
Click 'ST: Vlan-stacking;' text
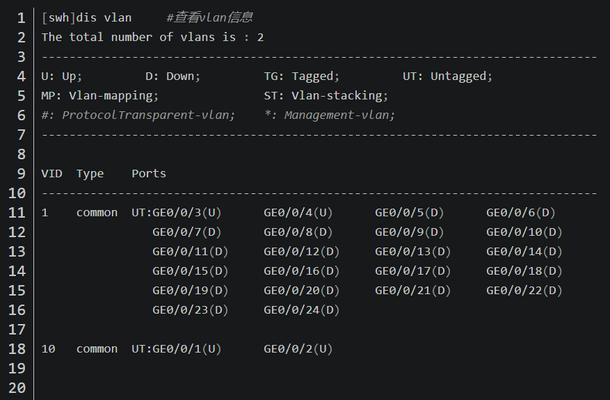click(x=326, y=96)
